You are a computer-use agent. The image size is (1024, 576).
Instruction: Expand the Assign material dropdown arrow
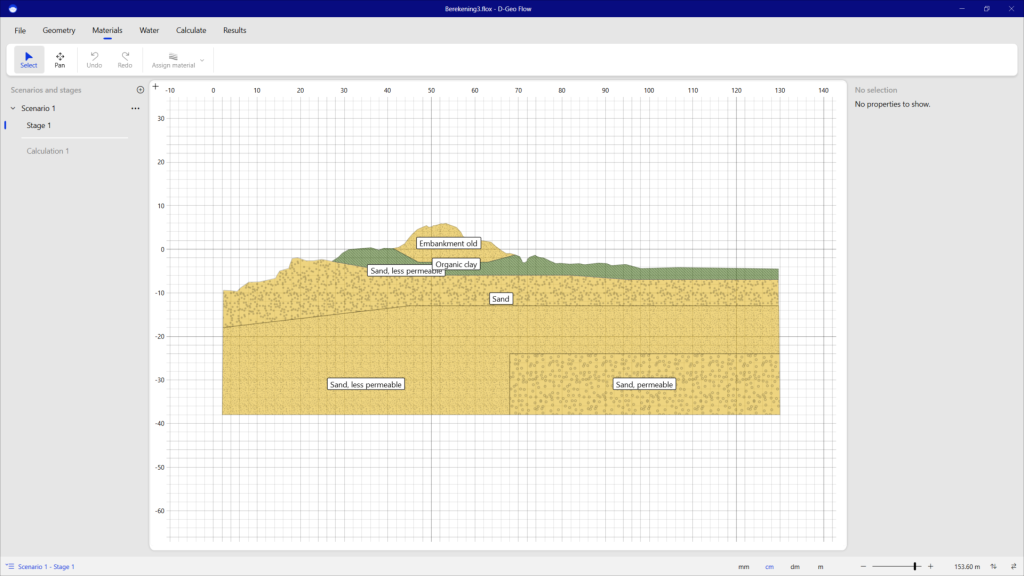point(202,60)
